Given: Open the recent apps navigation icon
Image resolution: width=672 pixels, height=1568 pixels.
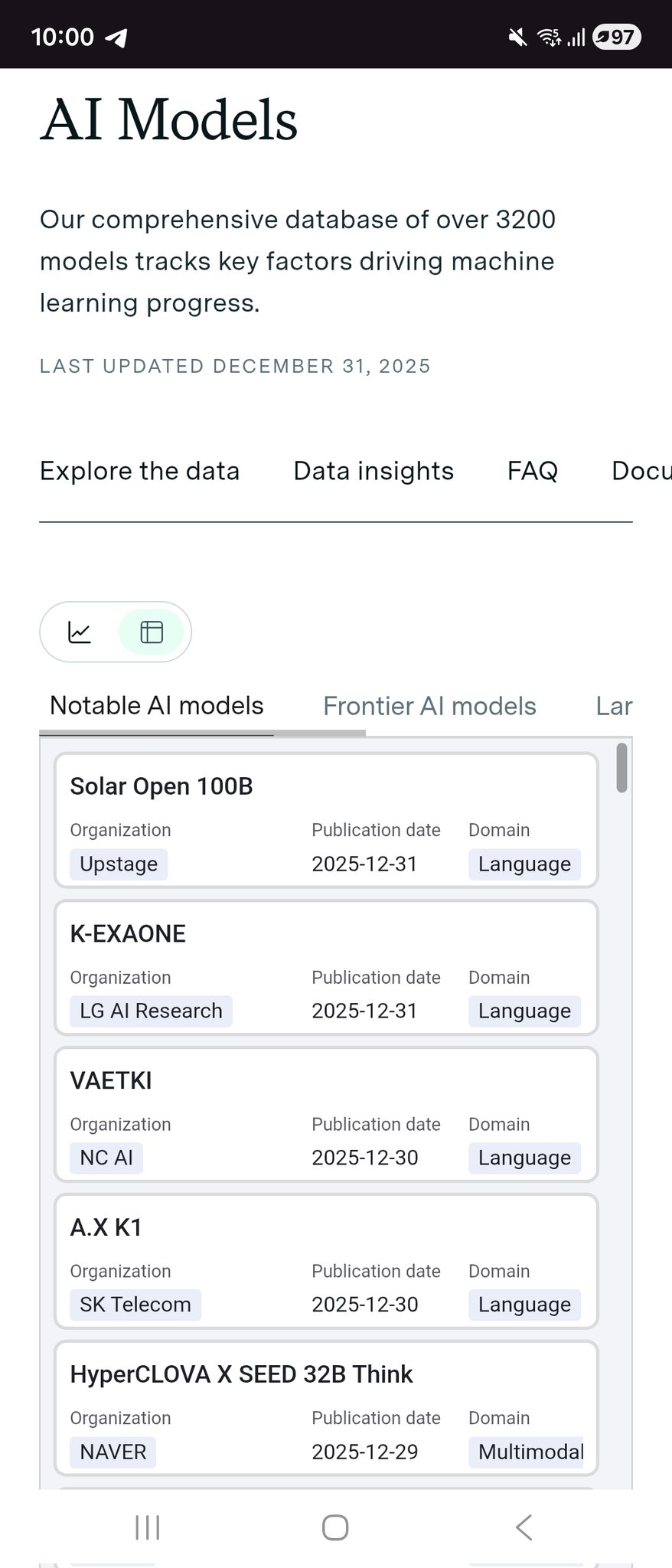Looking at the screenshot, I should pyautogui.click(x=147, y=1527).
